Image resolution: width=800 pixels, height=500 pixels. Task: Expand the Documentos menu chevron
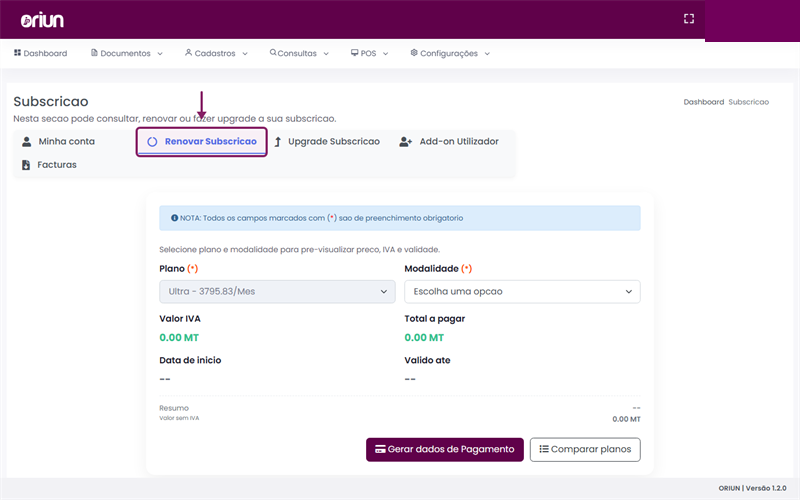click(x=160, y=54)
